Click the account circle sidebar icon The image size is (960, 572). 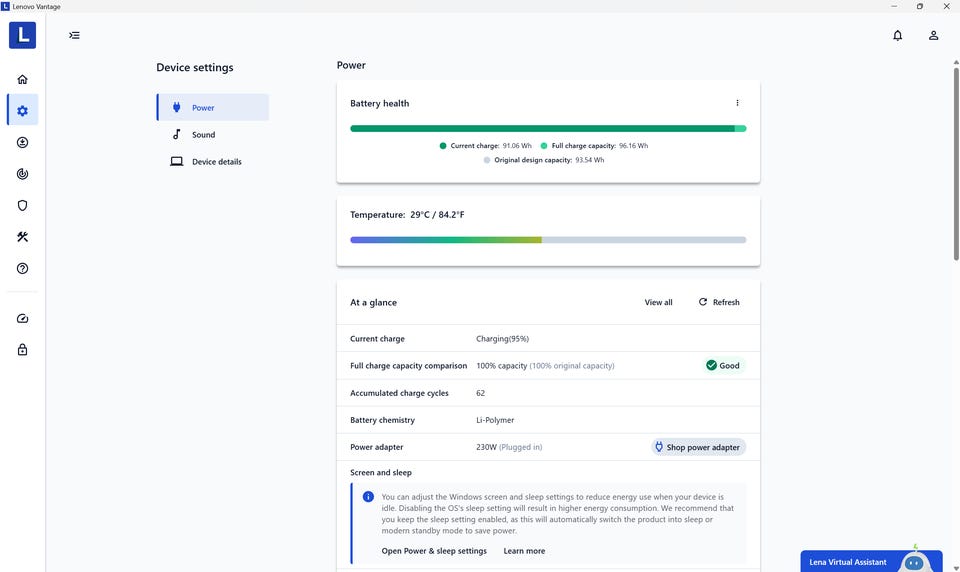pyautogui.click(x=22, y=143)
